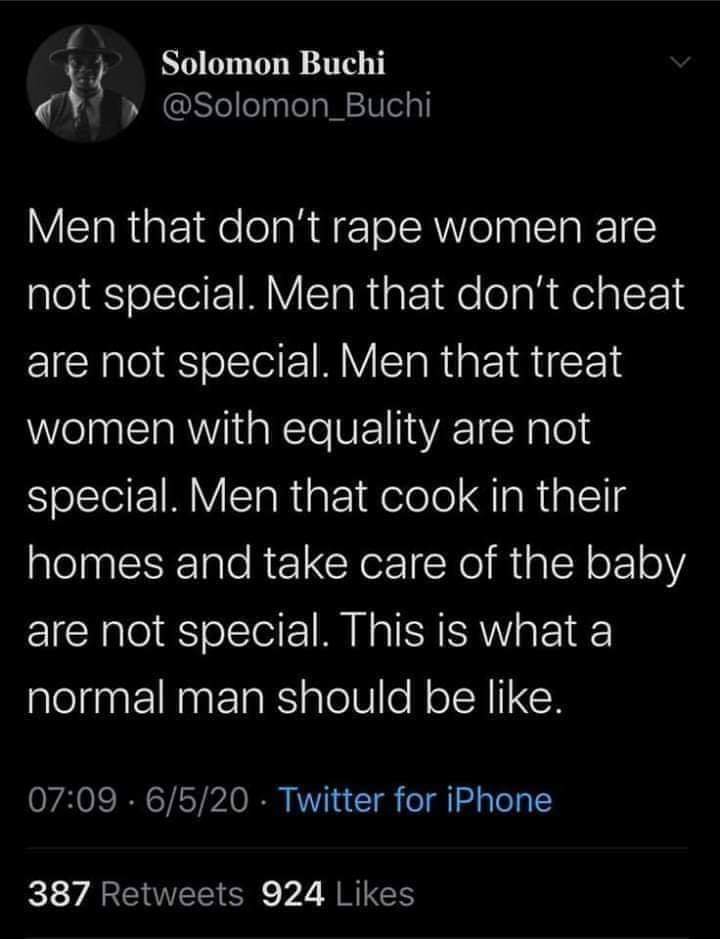Open the Solomon Buchi display name
Screen dimensions: 720x939
click(x=273, y=63)
